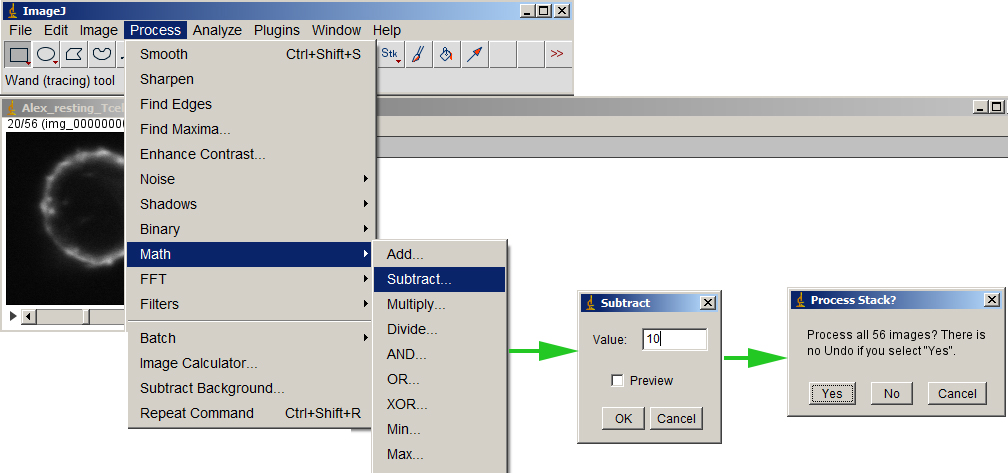This screenshot has height=473, width=1008.
Task: Open the Analyze menu
Action: [217, 30]
